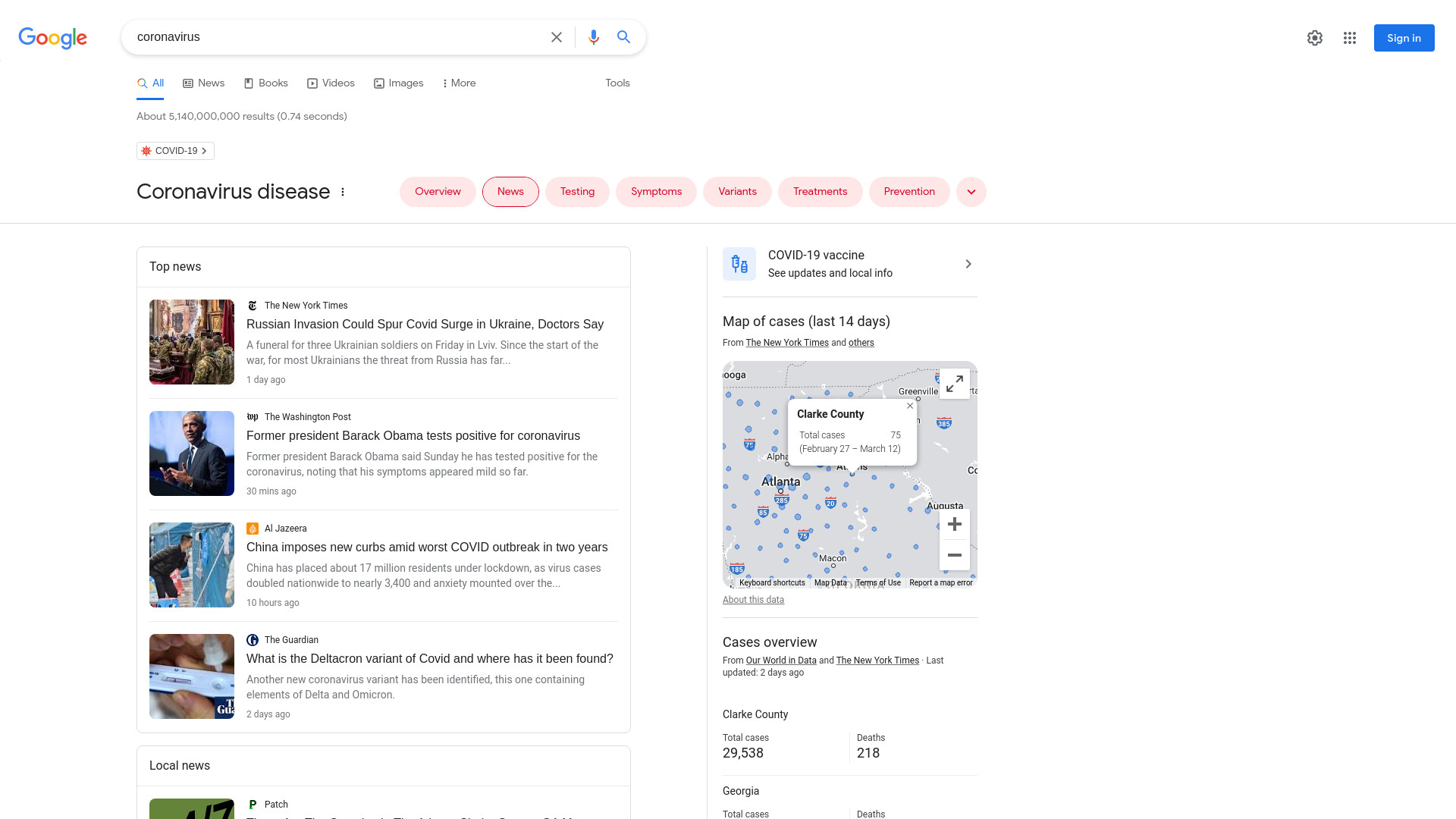Open China imposes new curbs article
Screen dimensions: 1456x819
pyautogui.click(x=427, y=548)
